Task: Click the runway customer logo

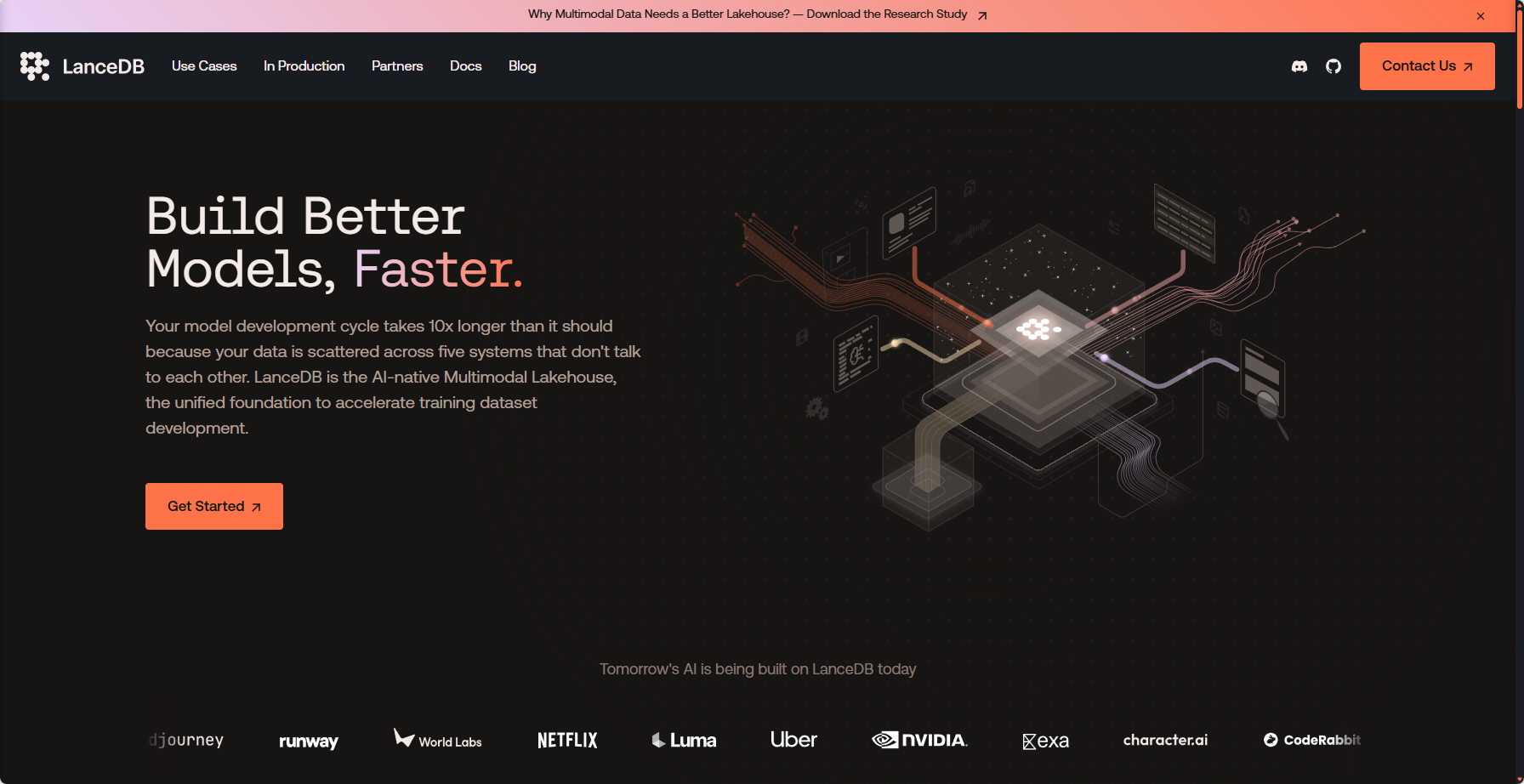Action: tap(309, 741)
